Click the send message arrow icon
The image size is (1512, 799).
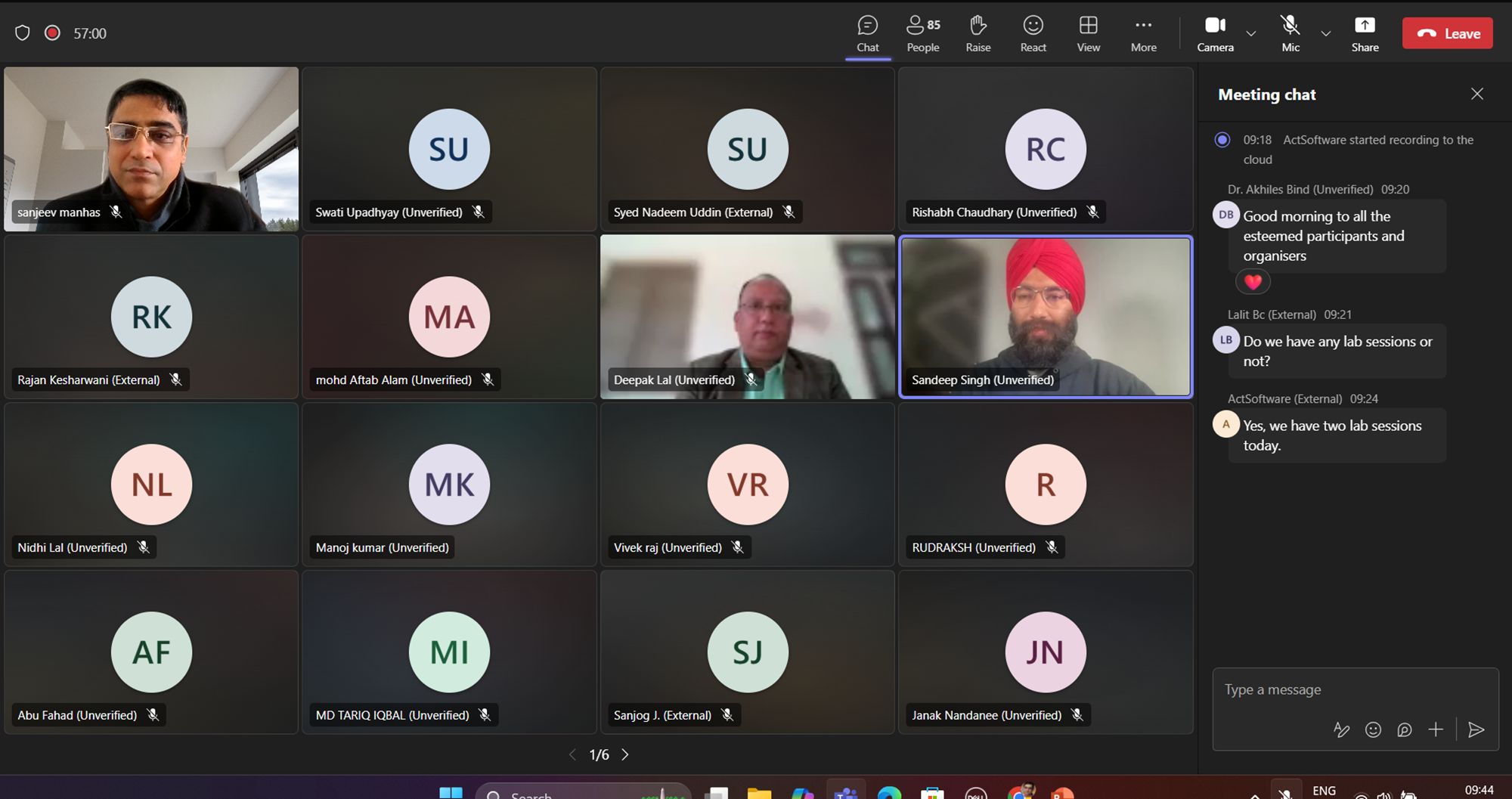(1476, 729)
